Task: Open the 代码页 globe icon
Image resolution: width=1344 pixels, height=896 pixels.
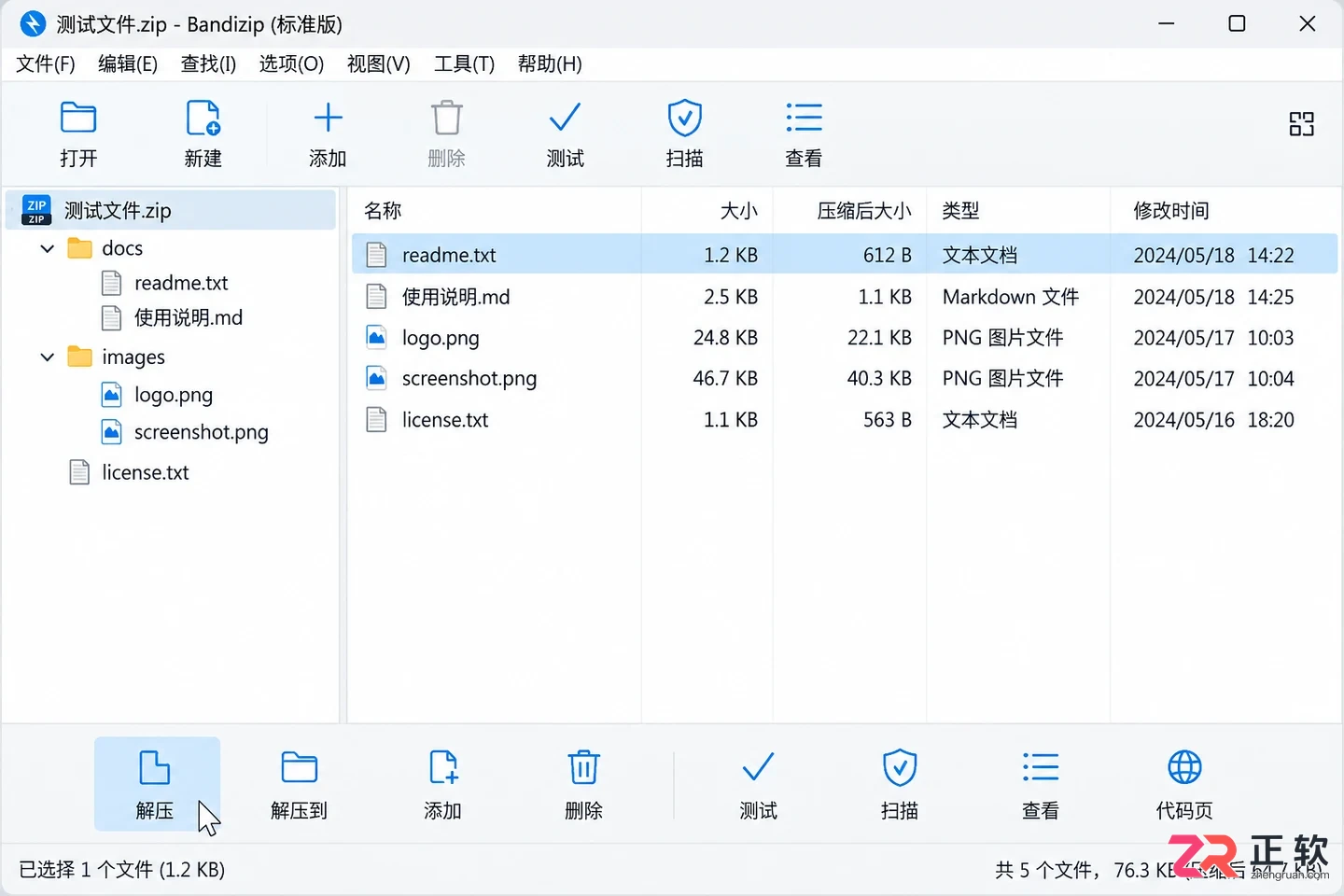Action: coord(1184,767)
